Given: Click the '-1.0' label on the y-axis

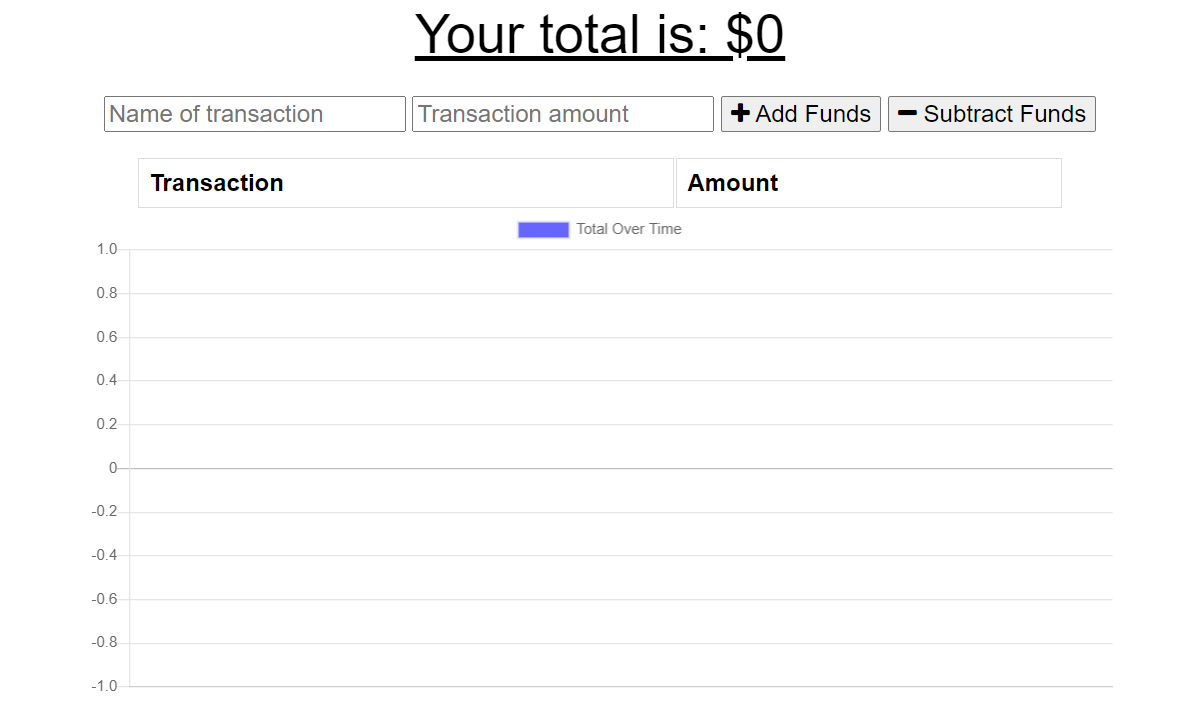Looking at the screenshot, I should tap(104, 685).
